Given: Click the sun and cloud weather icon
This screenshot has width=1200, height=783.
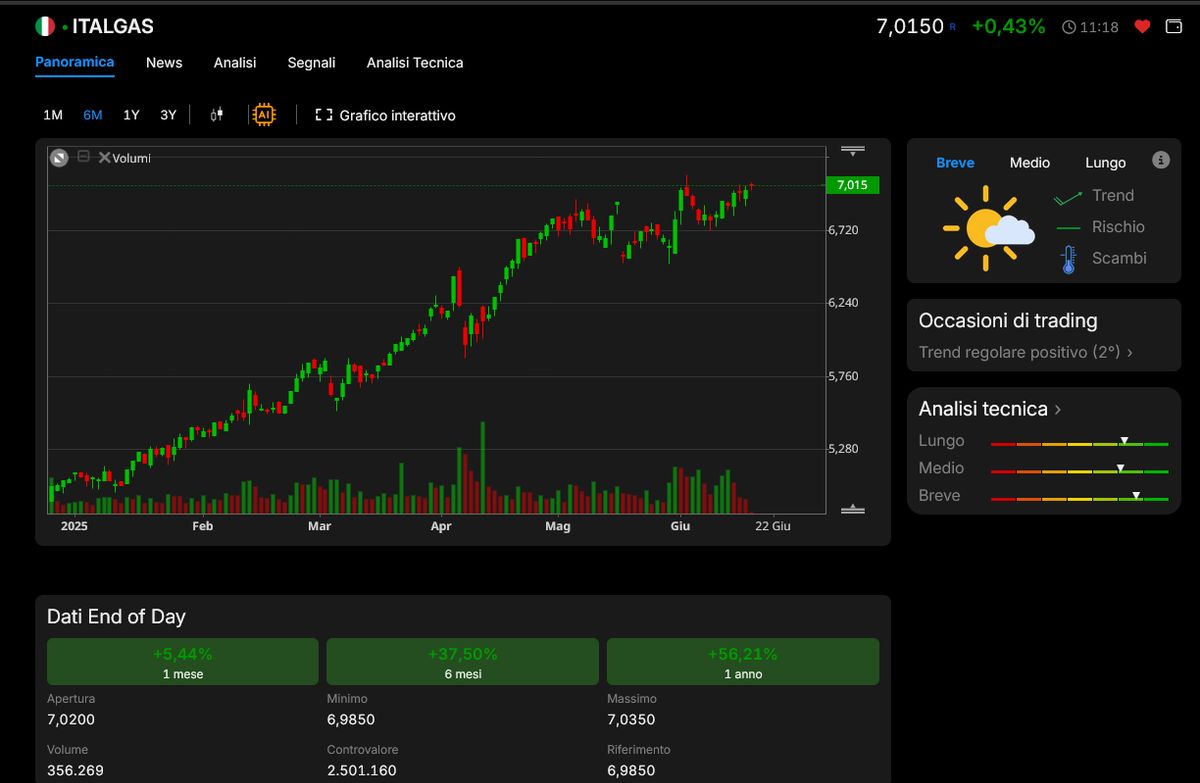Looking at the screenshot, I should [x=988, y=228].
